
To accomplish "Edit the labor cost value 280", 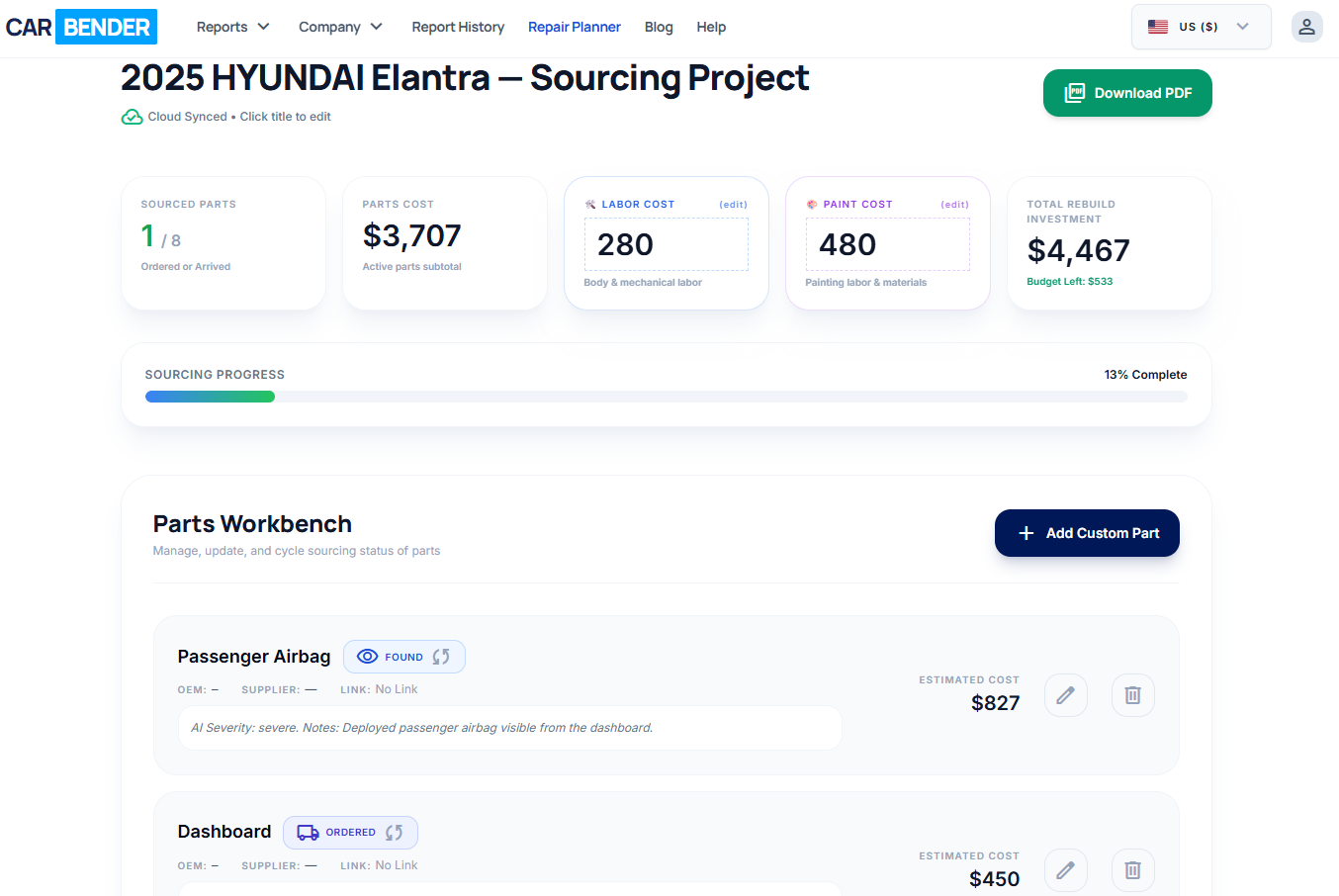I will (x=667, y=244).
